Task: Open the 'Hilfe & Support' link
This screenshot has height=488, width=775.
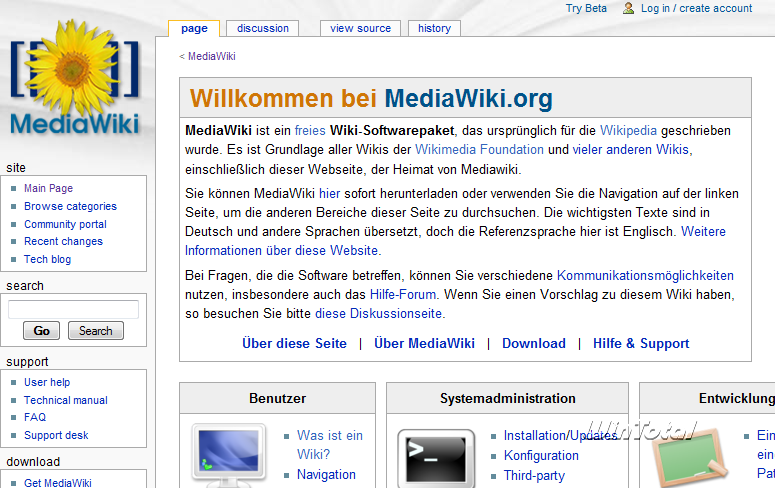Action: (641, 343)
